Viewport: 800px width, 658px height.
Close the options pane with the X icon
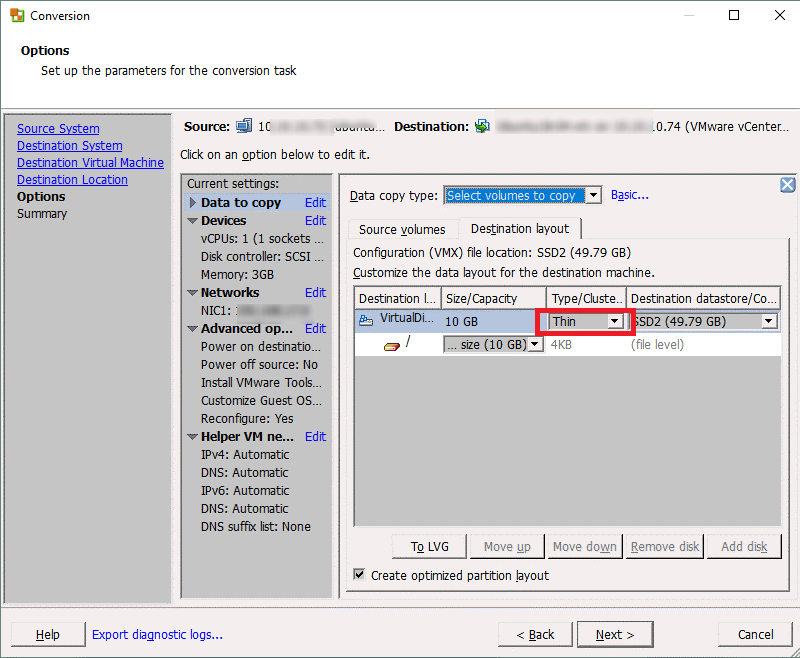coord(787,185)
